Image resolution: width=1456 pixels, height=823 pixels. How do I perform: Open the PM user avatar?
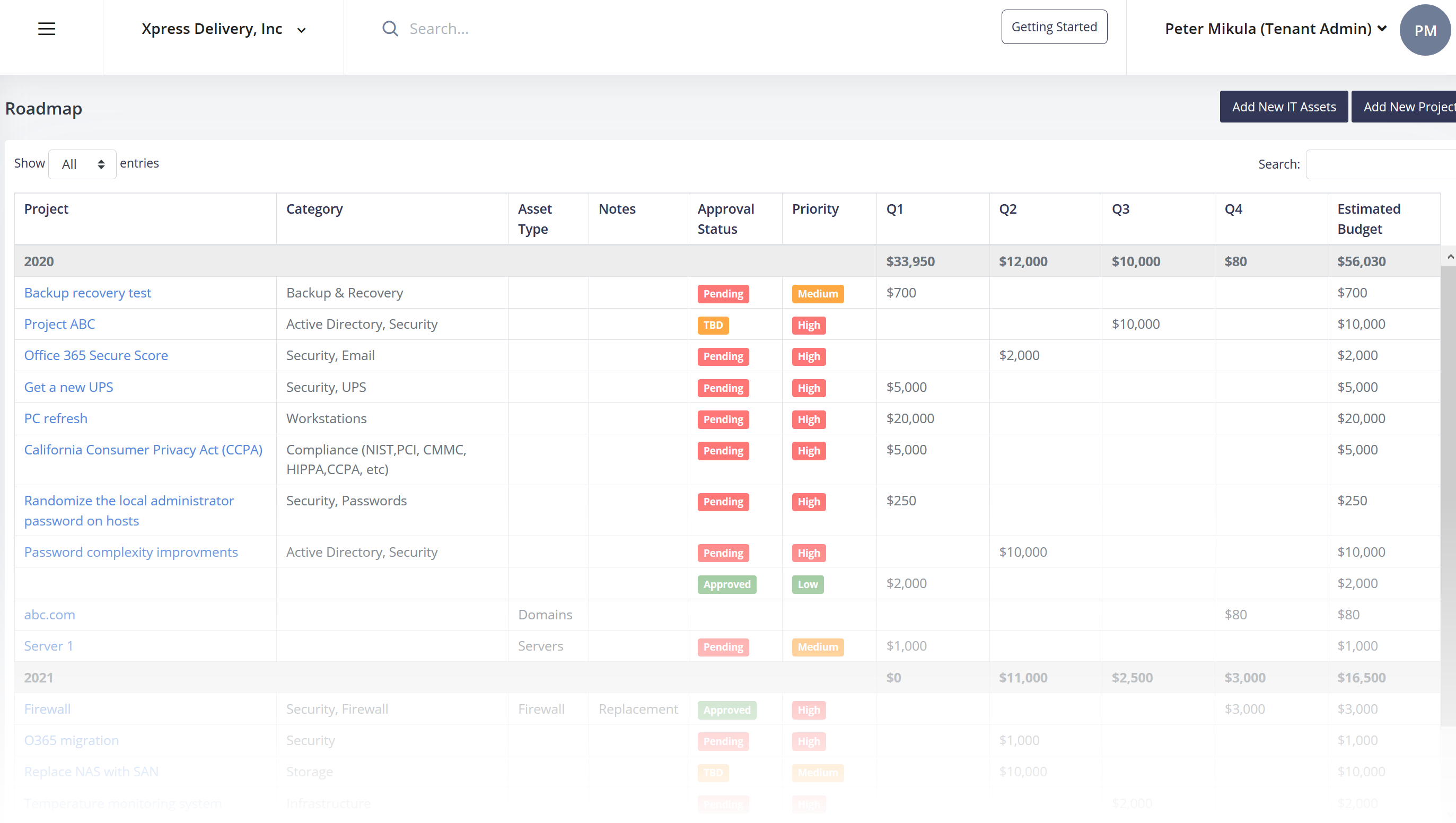coord(1425,30)
